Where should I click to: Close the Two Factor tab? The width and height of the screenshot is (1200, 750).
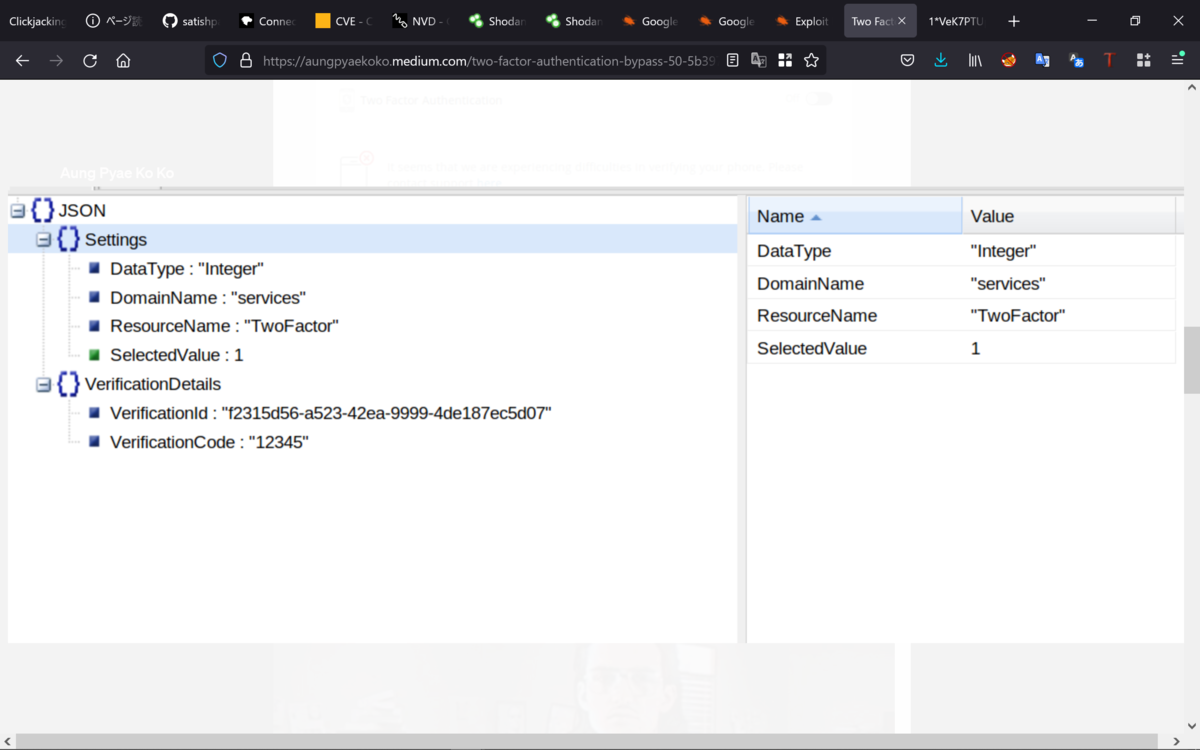902,21
